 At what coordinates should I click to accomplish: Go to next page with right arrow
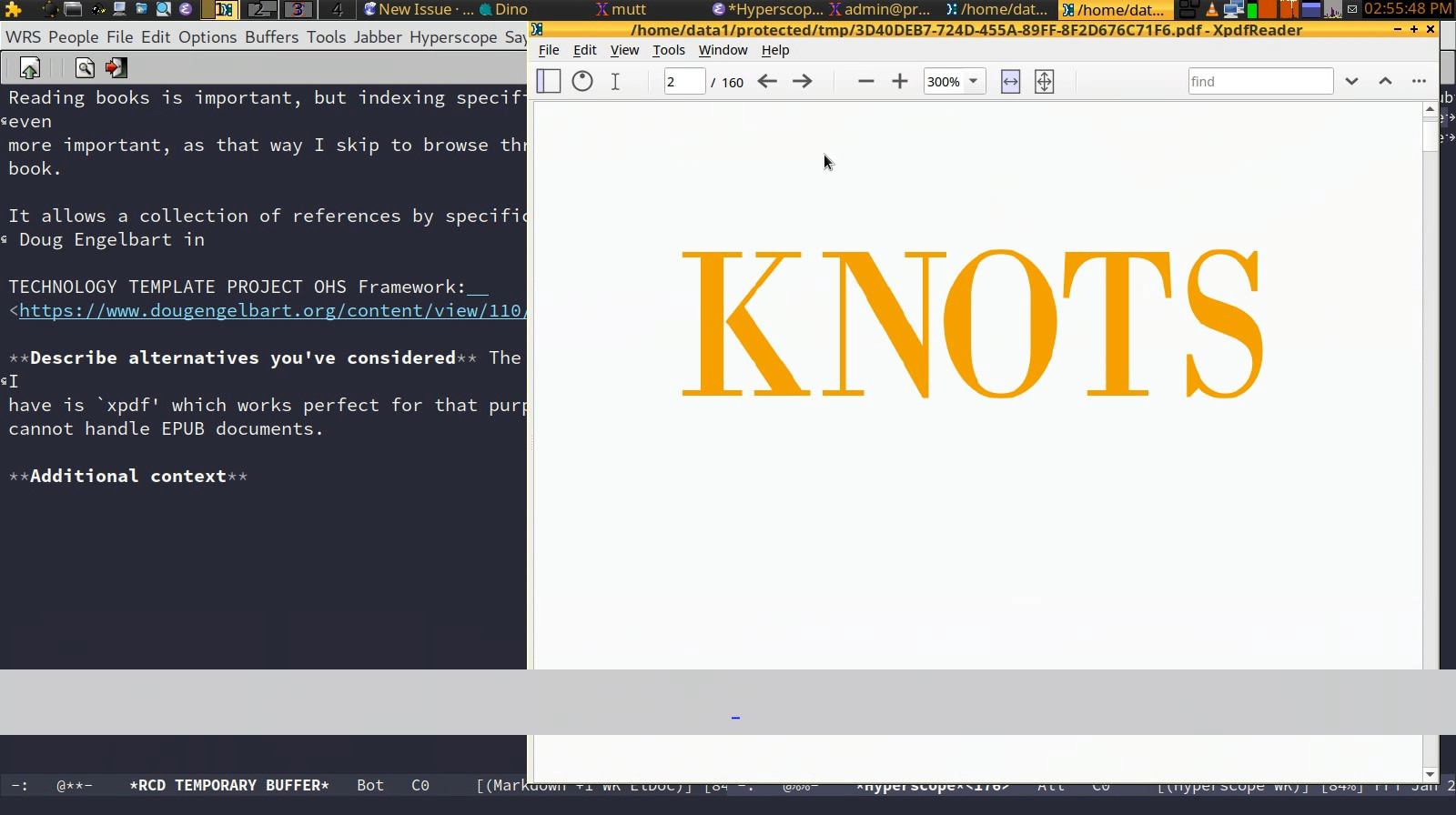click(802, 81)
